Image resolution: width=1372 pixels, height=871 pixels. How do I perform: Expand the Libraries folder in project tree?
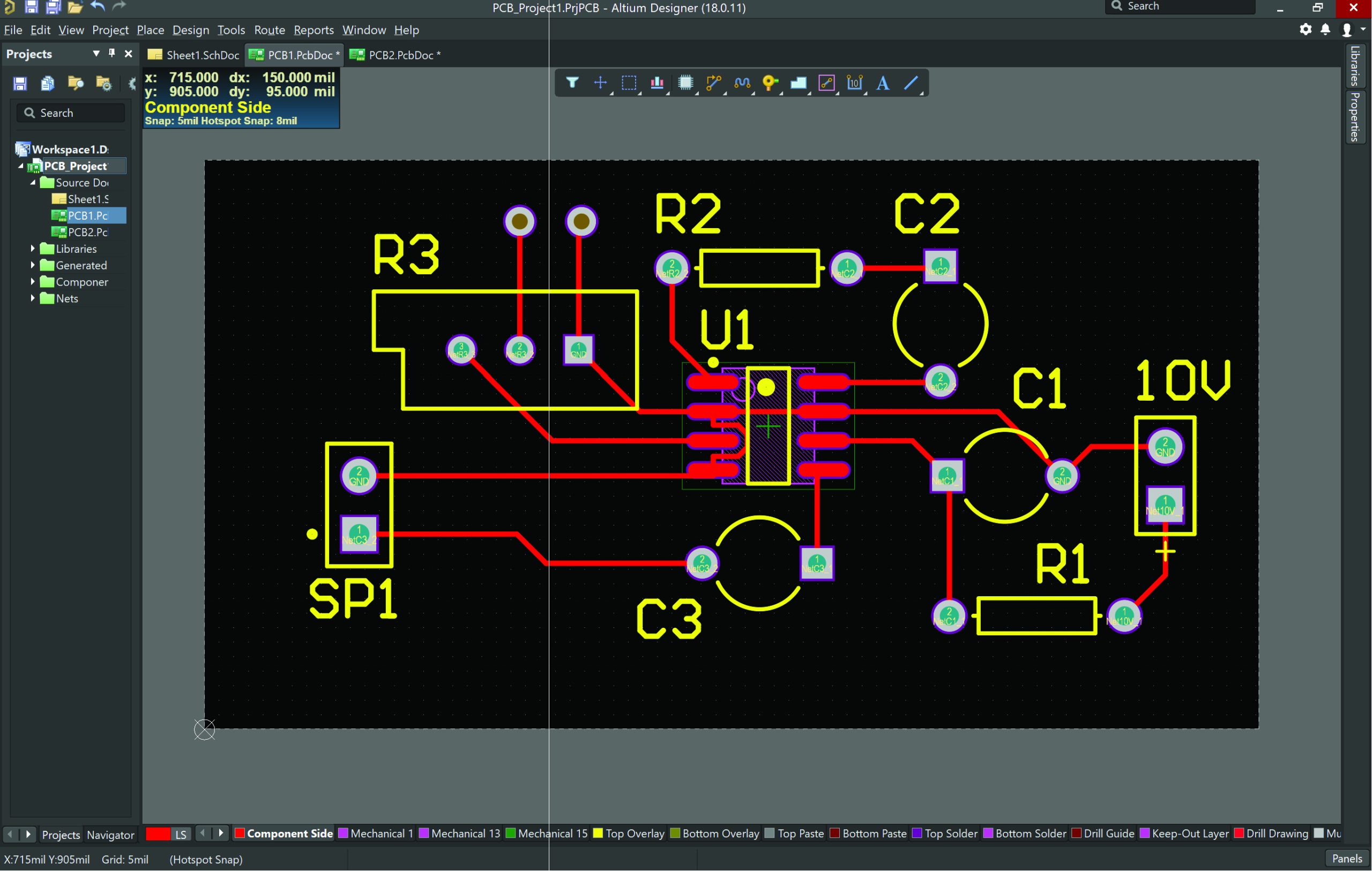tap(33, 249)
